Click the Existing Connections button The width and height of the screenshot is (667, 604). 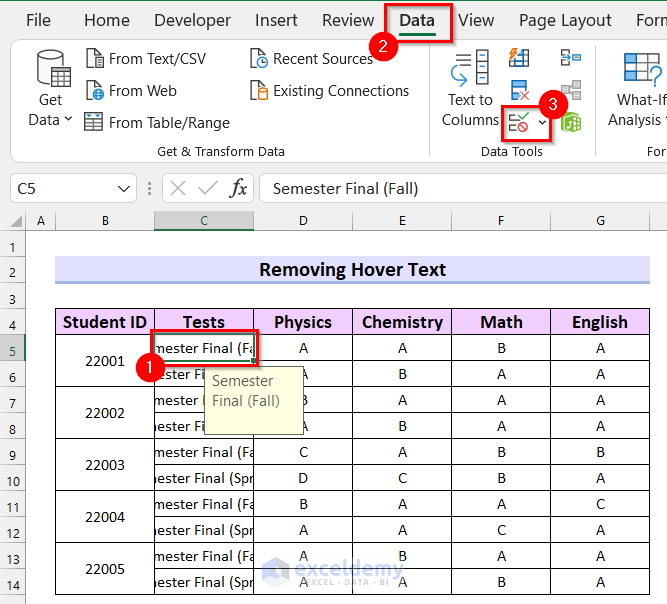coord(329,91)
